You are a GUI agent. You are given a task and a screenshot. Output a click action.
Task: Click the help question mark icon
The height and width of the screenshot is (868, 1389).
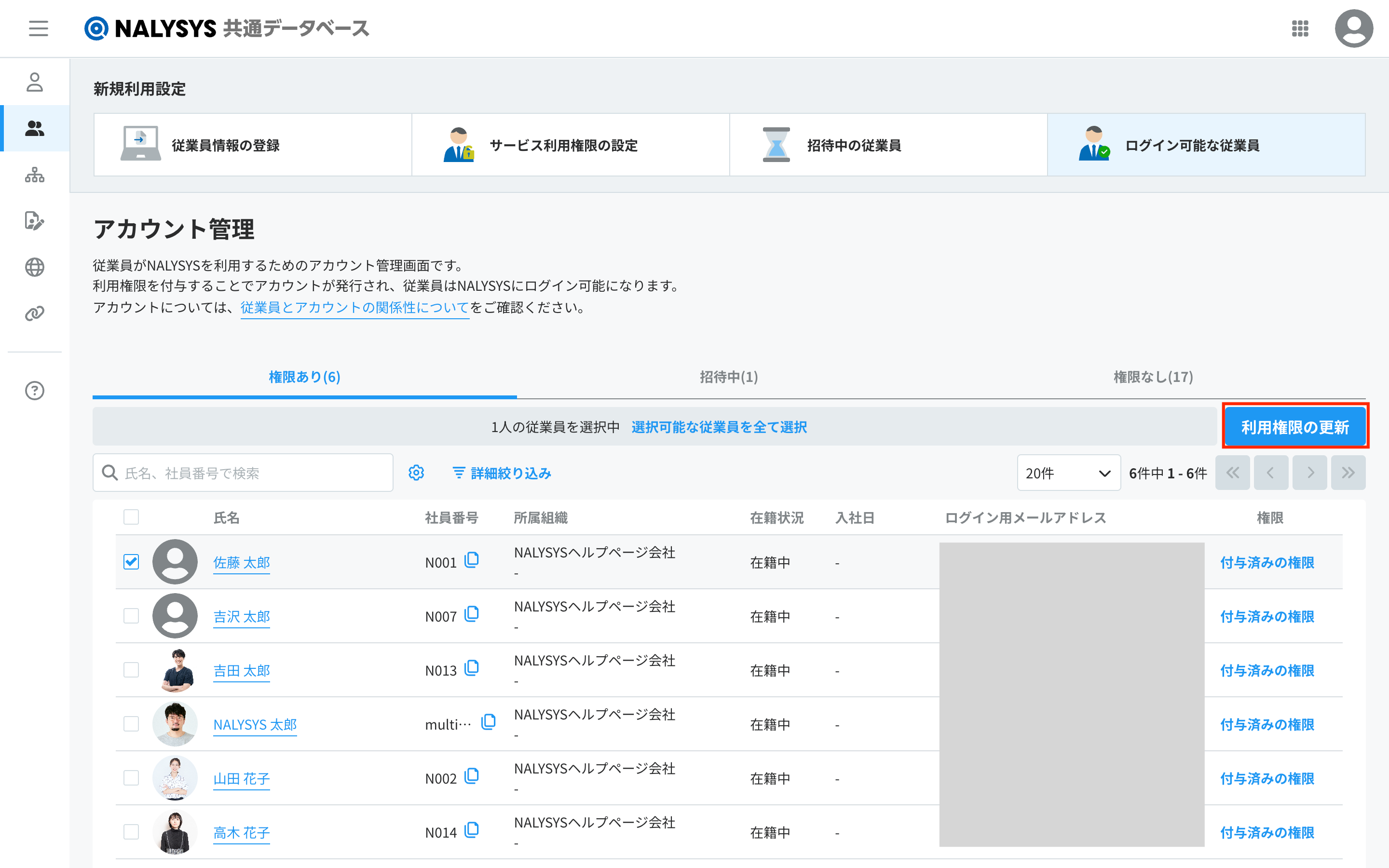(x=34, y=391)
